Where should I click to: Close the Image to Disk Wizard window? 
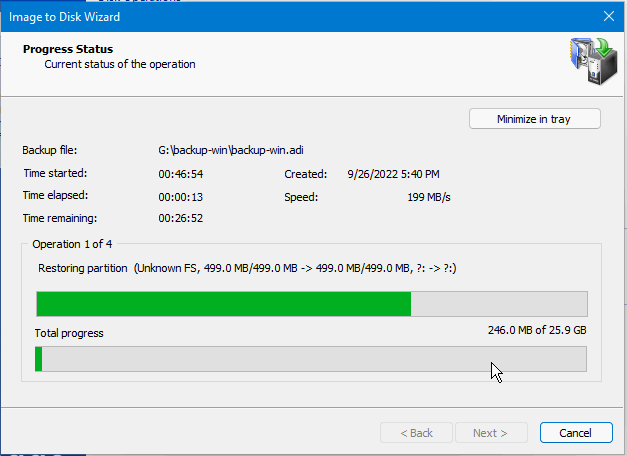[x=609, y=16]
